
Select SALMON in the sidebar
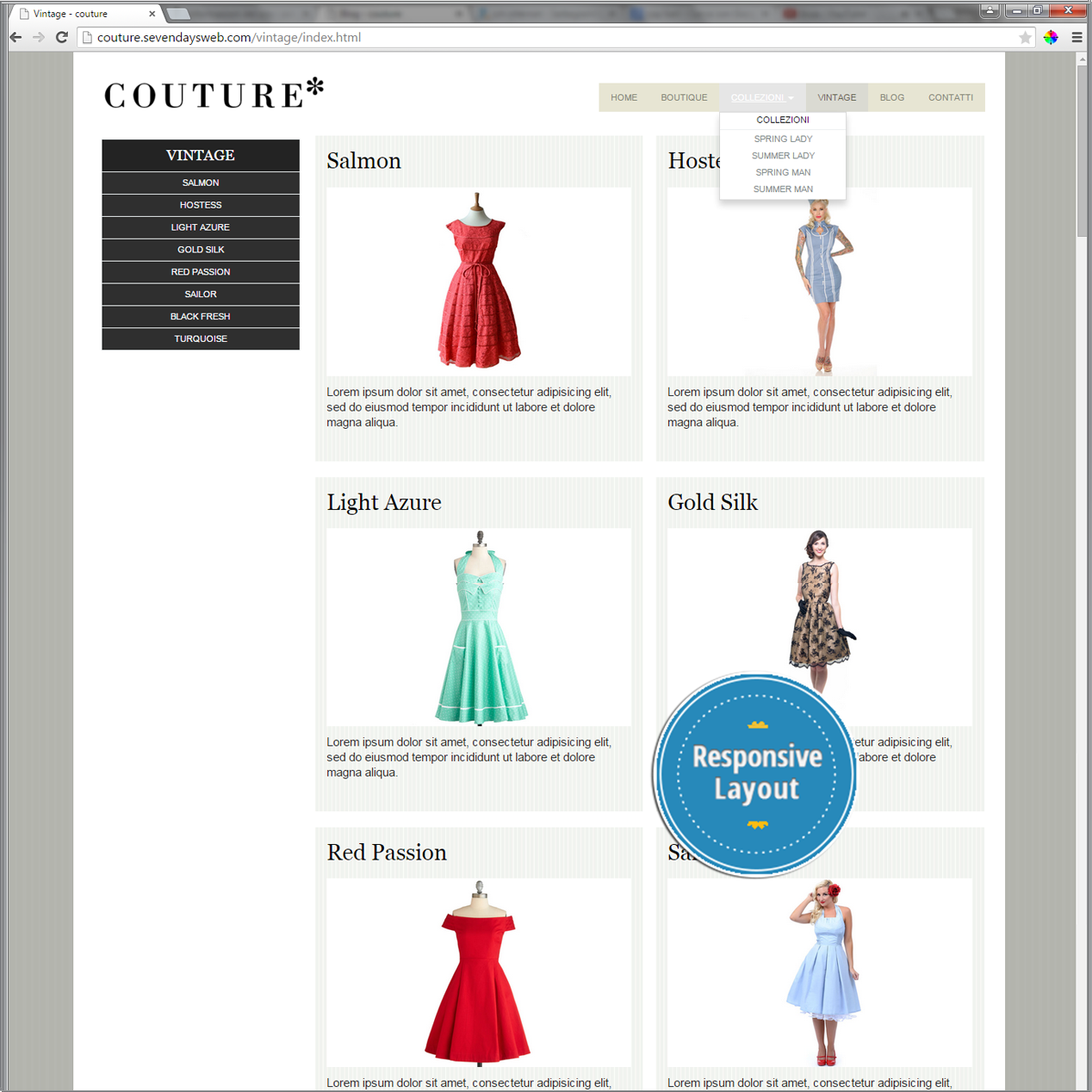point(201,183)
